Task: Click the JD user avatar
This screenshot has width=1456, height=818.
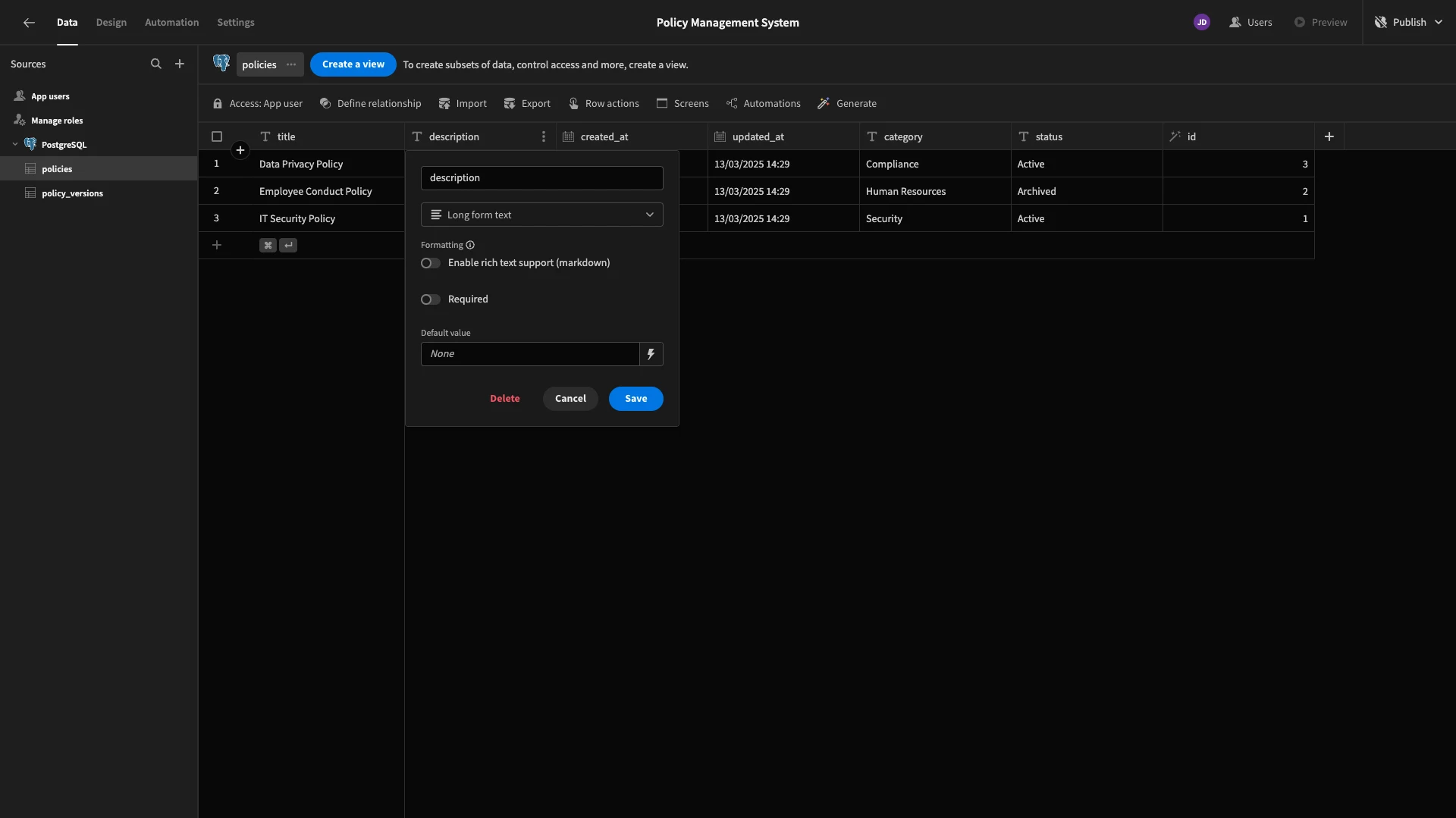Action: tap(1202, 23)
